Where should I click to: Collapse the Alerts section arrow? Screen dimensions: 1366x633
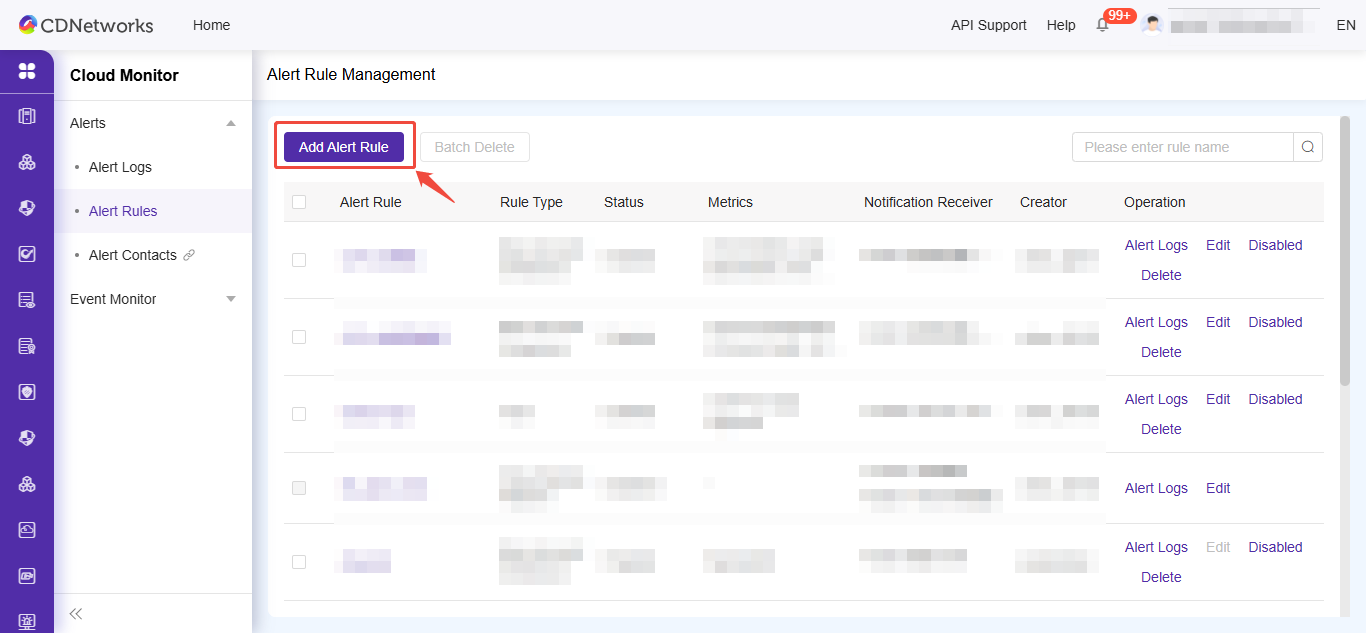tap(231, 123)
